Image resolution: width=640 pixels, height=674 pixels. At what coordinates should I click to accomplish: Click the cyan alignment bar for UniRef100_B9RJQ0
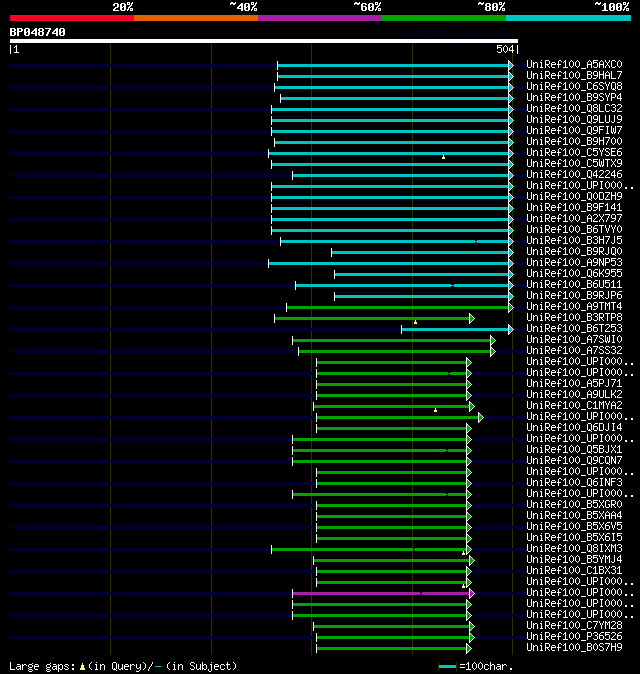pyautogui.click(x=421, y=252)
